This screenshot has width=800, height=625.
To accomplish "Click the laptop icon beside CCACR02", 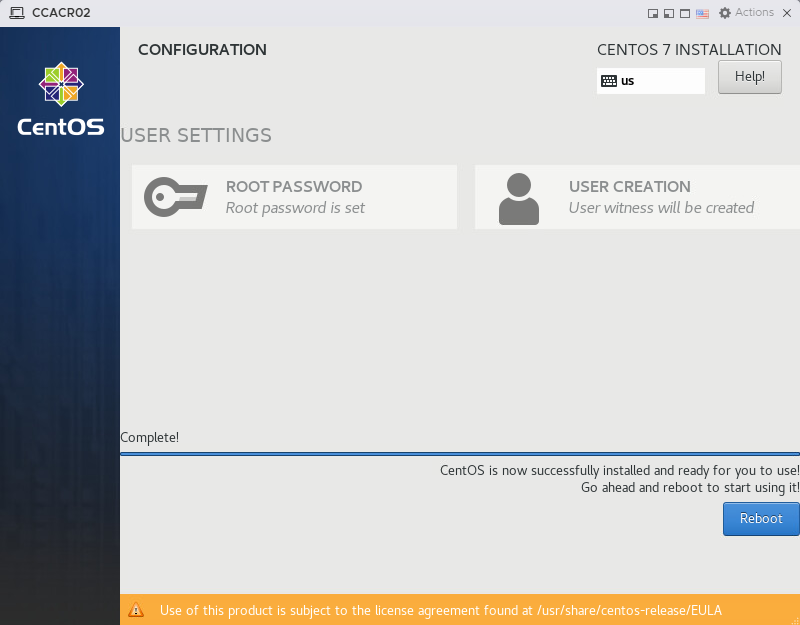I will [16, 13].
